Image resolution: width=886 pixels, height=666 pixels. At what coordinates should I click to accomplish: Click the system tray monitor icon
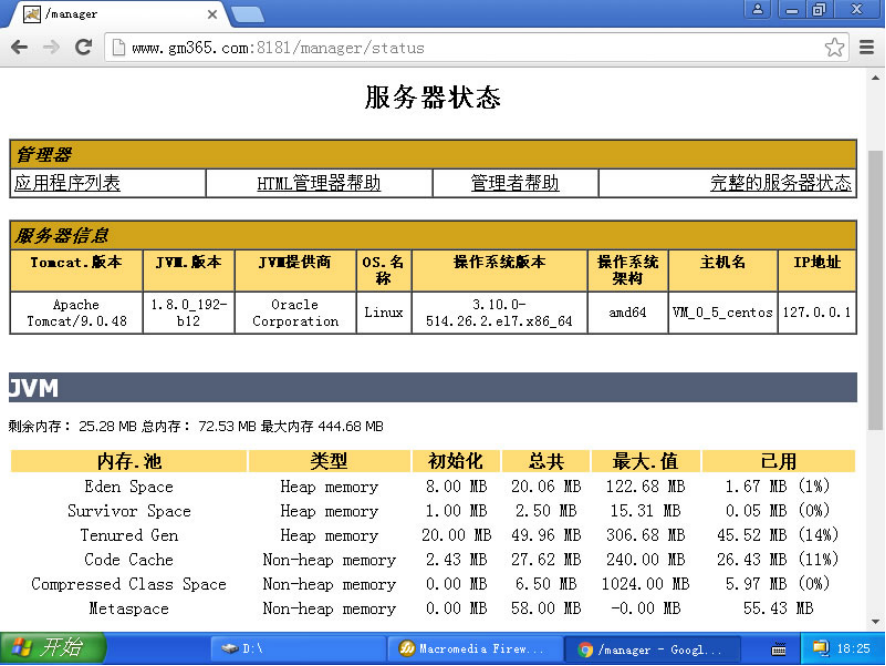(820, 648)
